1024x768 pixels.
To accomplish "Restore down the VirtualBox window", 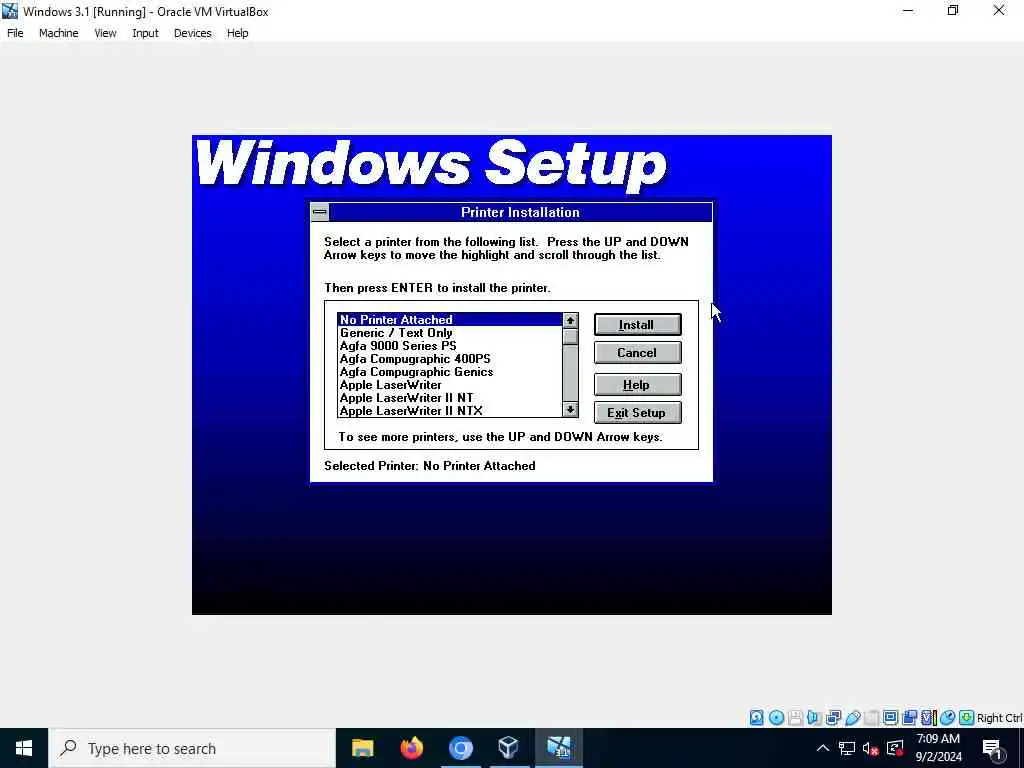I will coord(953,10).
